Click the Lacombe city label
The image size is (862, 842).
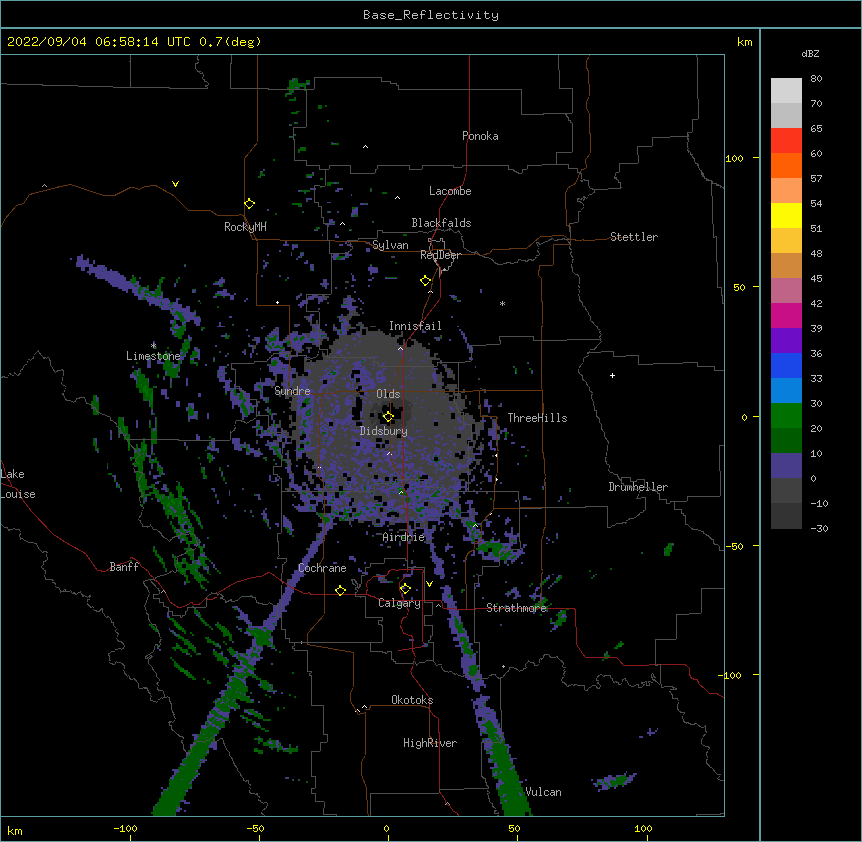450,191
